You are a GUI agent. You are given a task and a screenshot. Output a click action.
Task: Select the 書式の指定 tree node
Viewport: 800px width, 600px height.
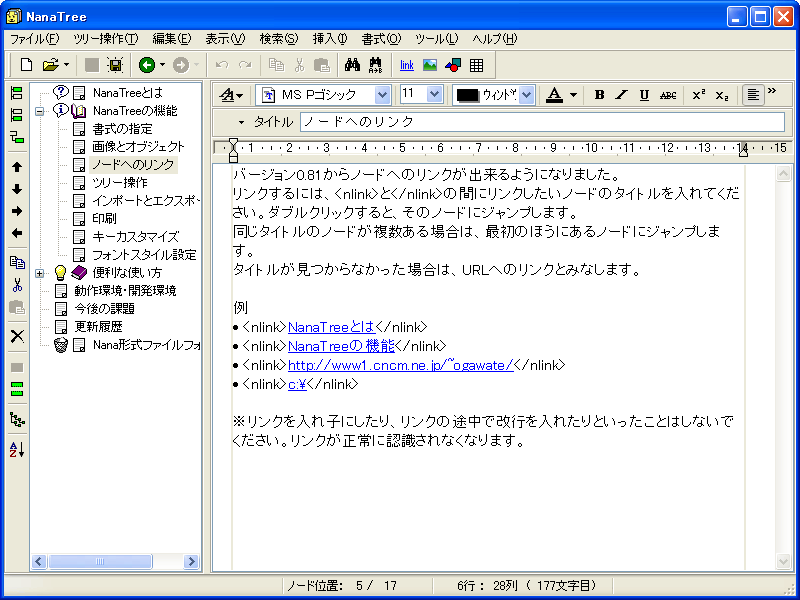coord(122,129)
